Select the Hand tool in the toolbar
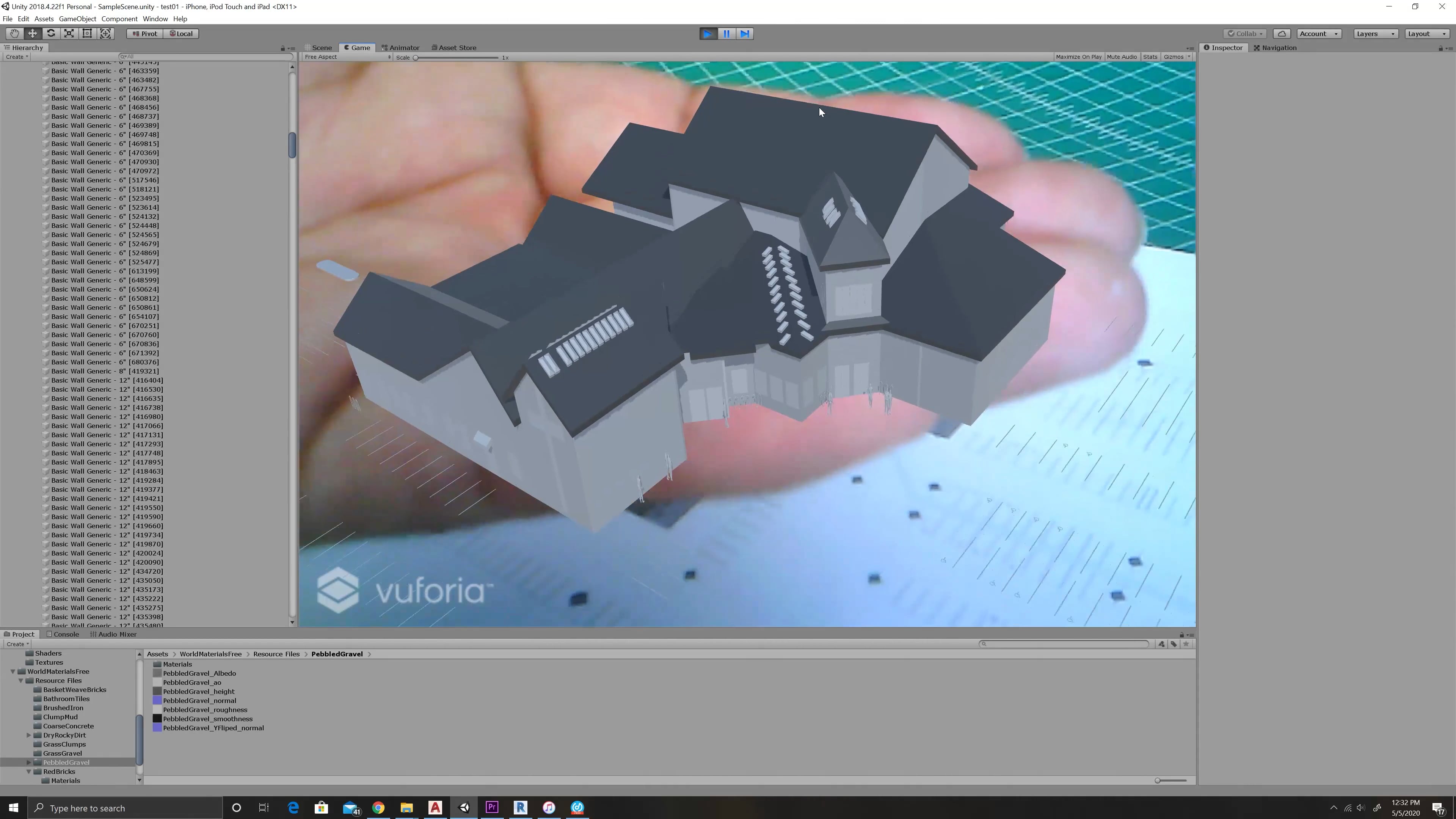The height and width of the screenshot is (819, 1456). point(14,33)
